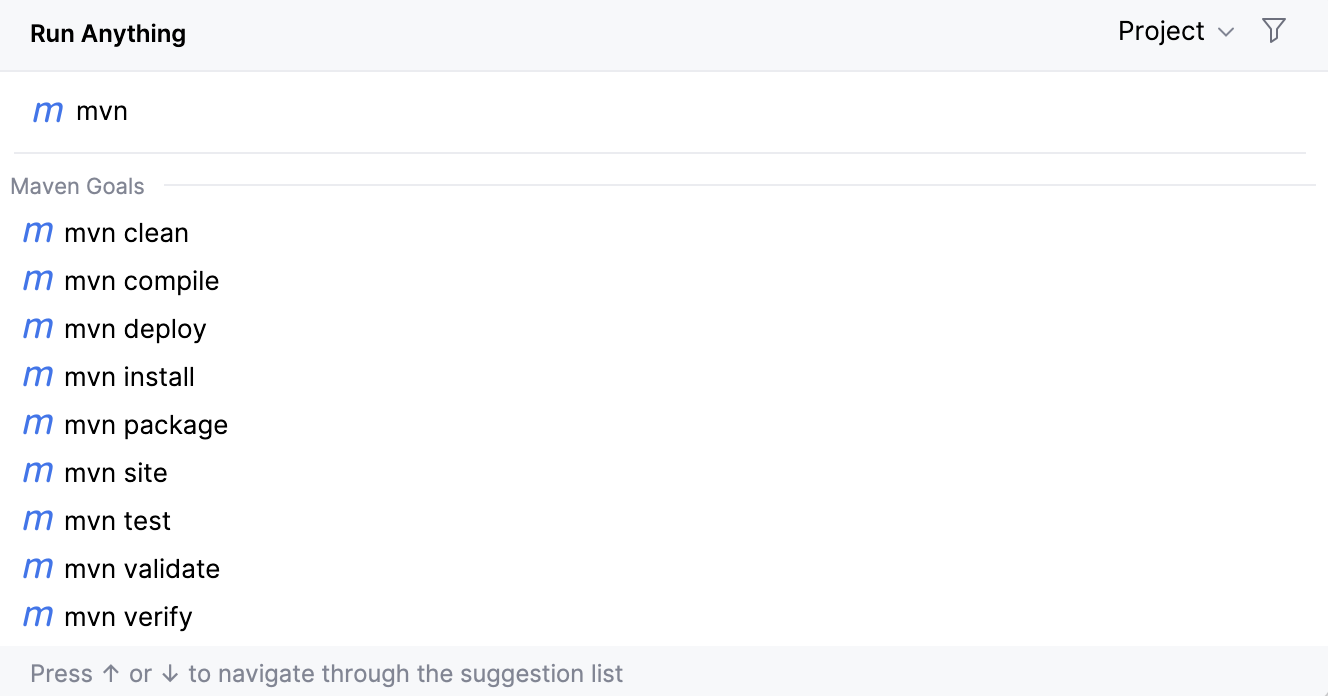1328x696 pixels.
Task: Click the Maven icon next to mvn clean
Action: tap(37, 232)
